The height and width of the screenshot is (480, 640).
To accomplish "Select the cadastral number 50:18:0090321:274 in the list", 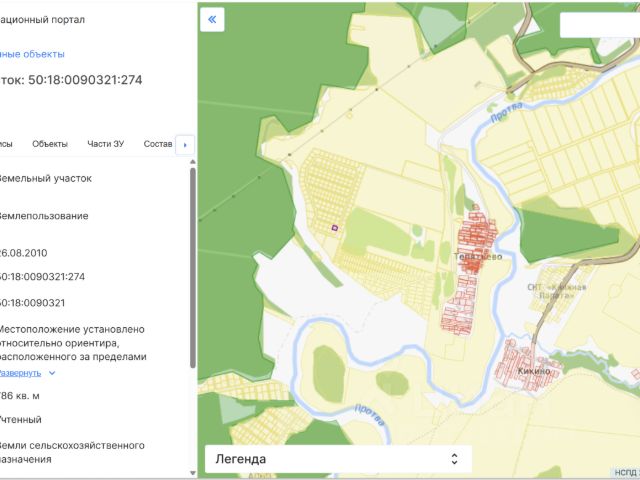I will 42,277.
